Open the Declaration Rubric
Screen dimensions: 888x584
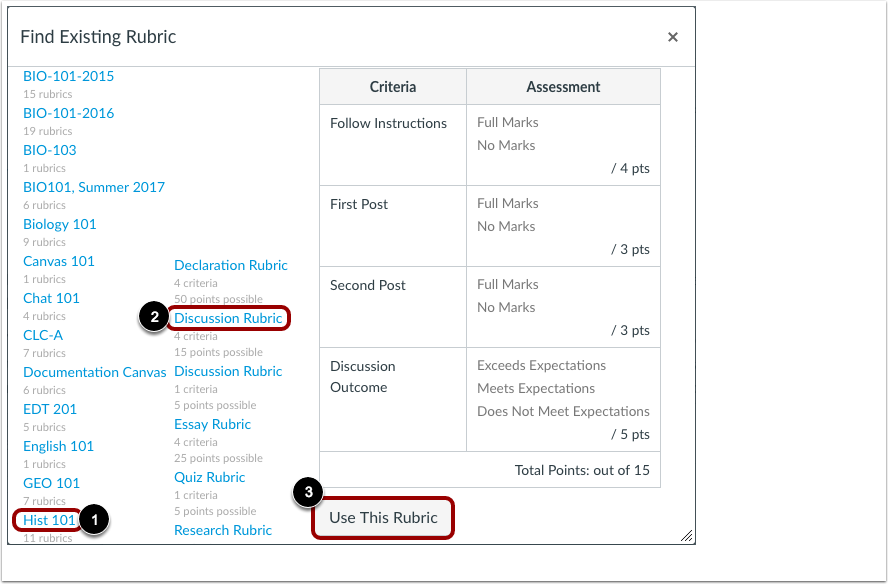coord(230,265)
